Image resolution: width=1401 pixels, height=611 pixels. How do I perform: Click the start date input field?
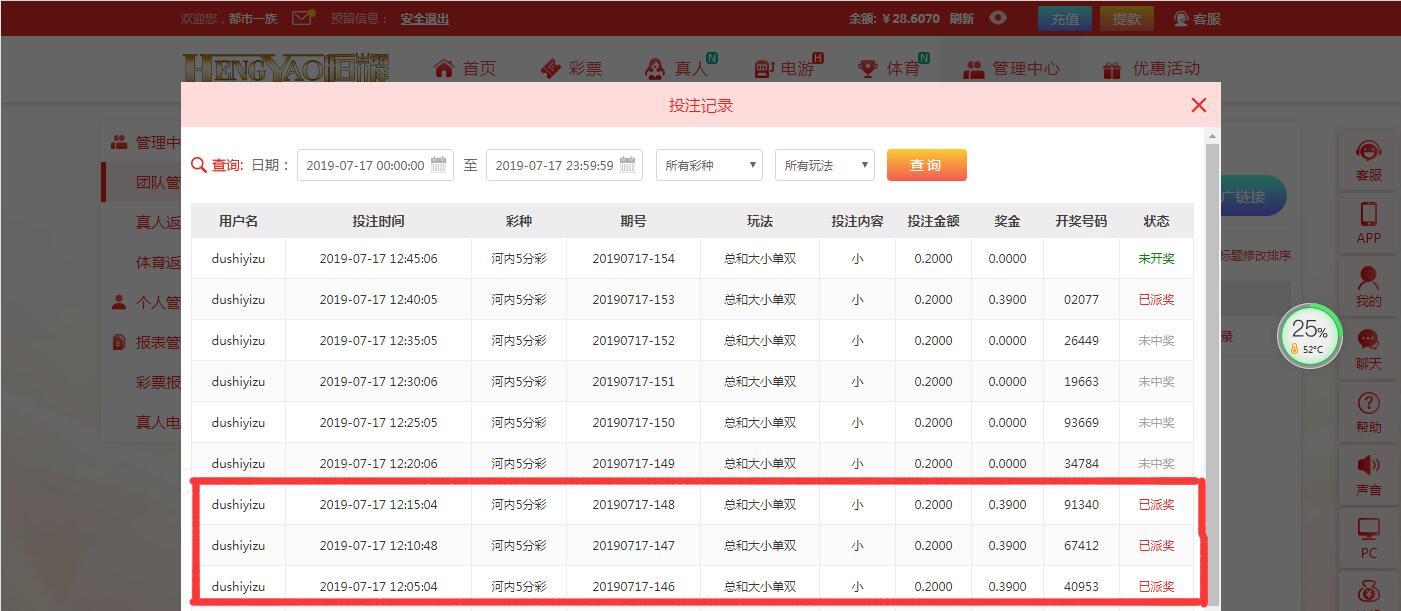[x=375, y=165]
